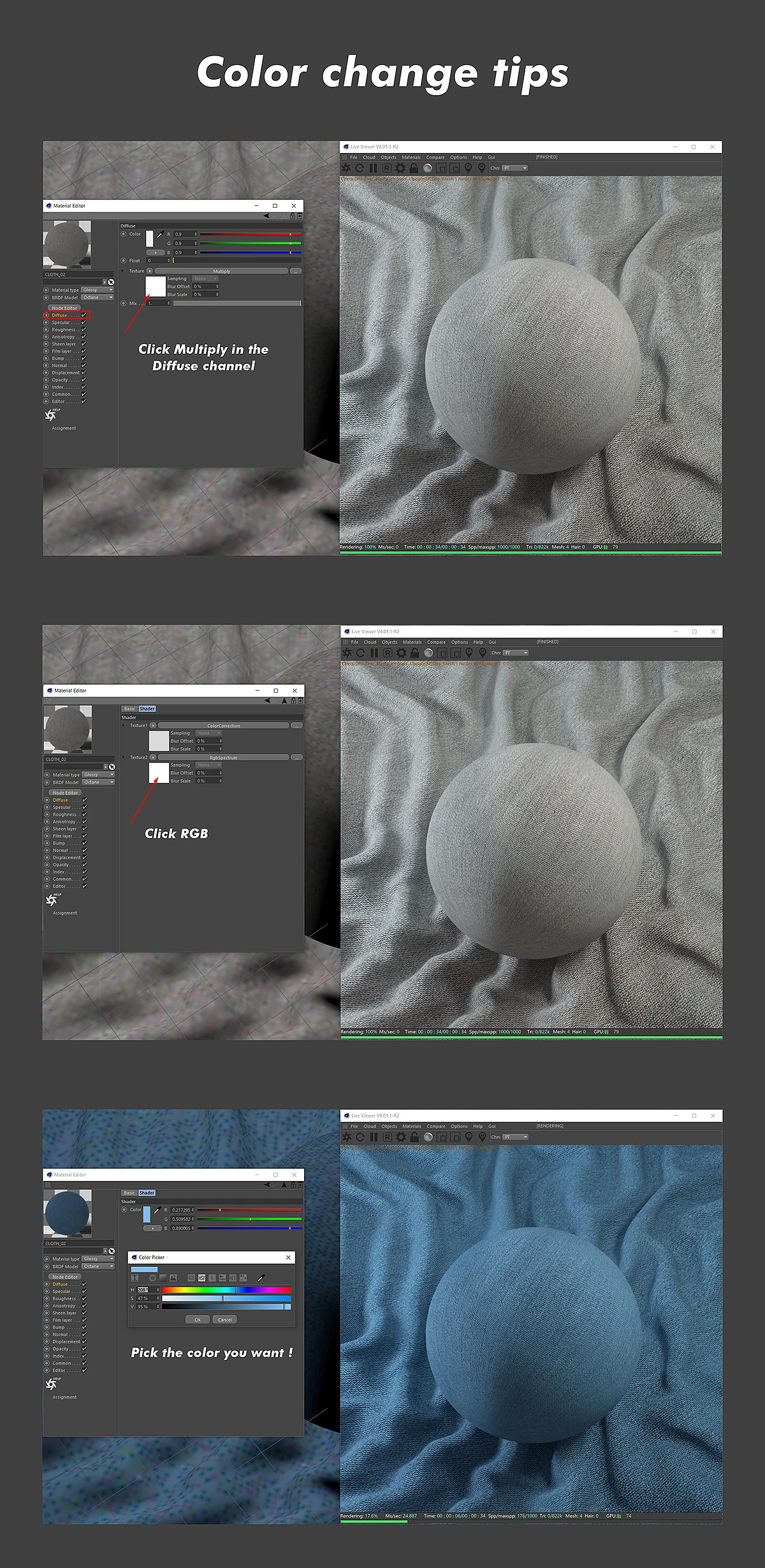
Task: Click the pause render icon in the rendering Live Viewer
Action: tap(374, 1137)
